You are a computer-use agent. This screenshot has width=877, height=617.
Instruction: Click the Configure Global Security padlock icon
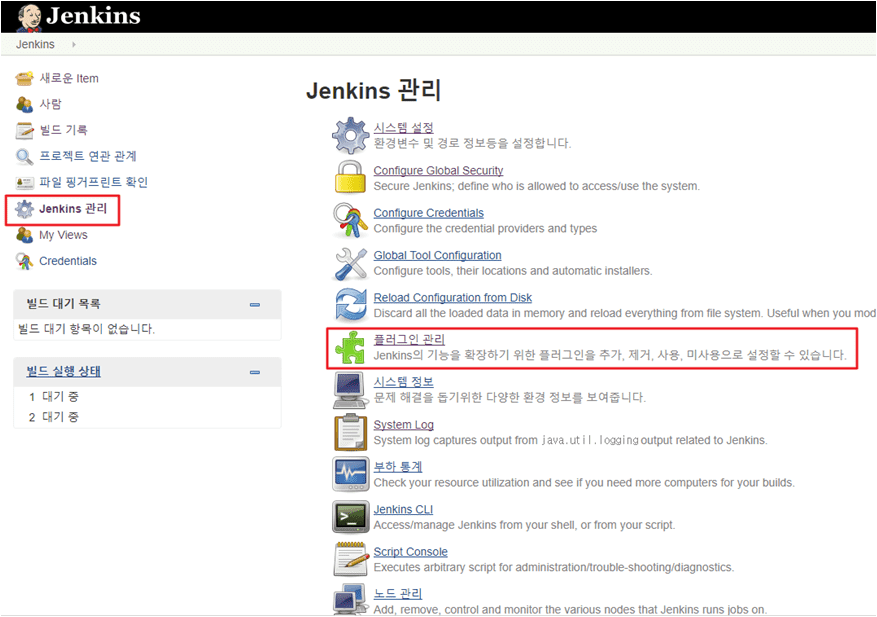pos(350,177)
